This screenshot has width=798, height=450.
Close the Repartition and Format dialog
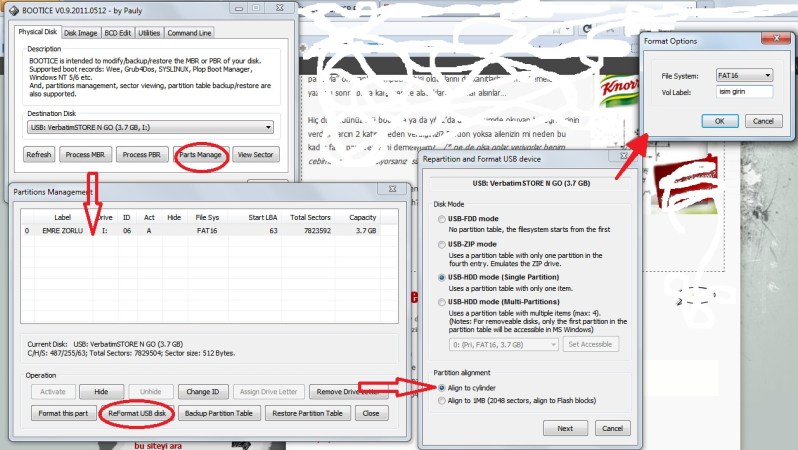pyautogui.click(x=623, y=156)
